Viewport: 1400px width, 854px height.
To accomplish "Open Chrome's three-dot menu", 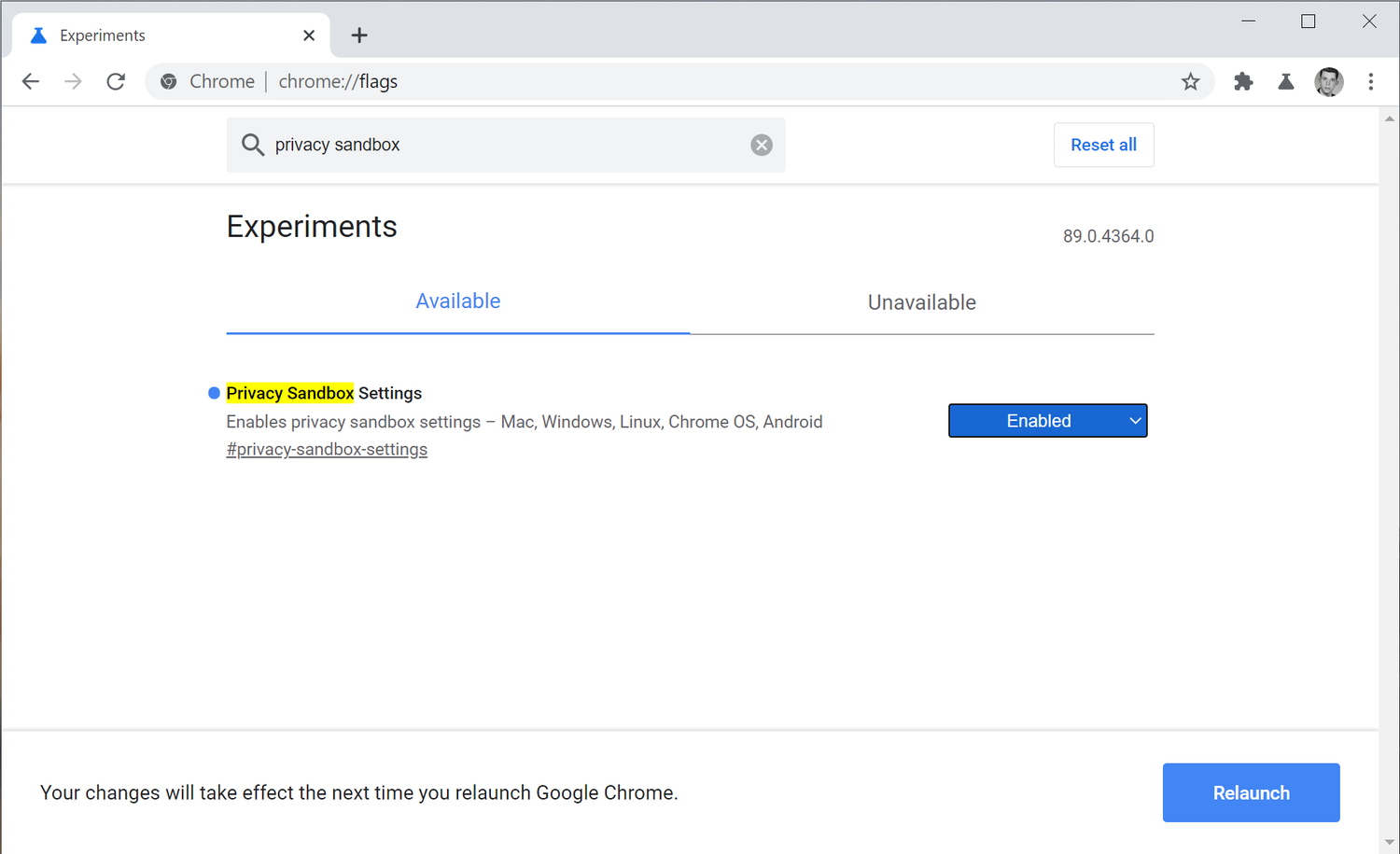I will point(1371,81).
